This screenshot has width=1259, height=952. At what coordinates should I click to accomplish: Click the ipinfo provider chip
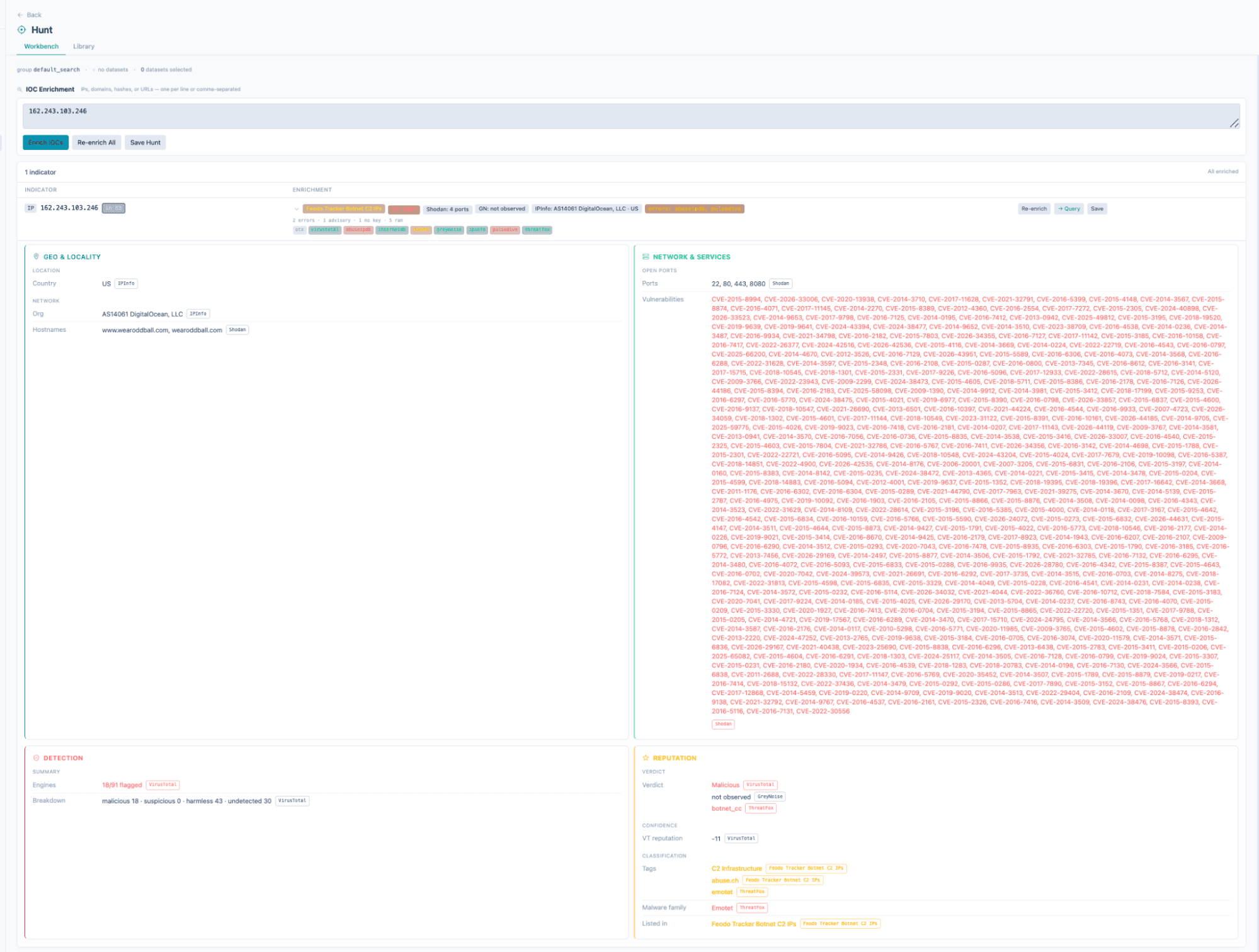477,230
